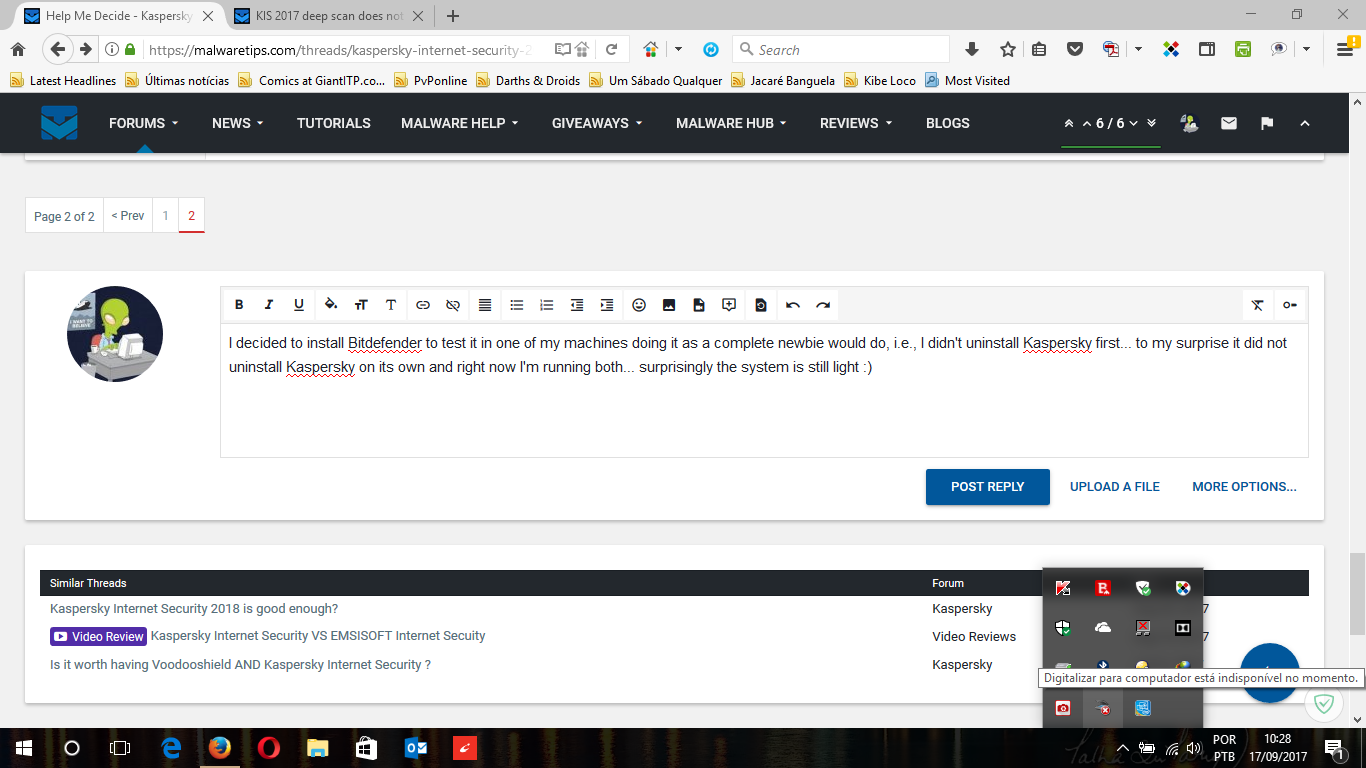Click the Prev page link
The width and height of the screenshot is (1366, 768).
pyautogui.click(x=128, y=216)
